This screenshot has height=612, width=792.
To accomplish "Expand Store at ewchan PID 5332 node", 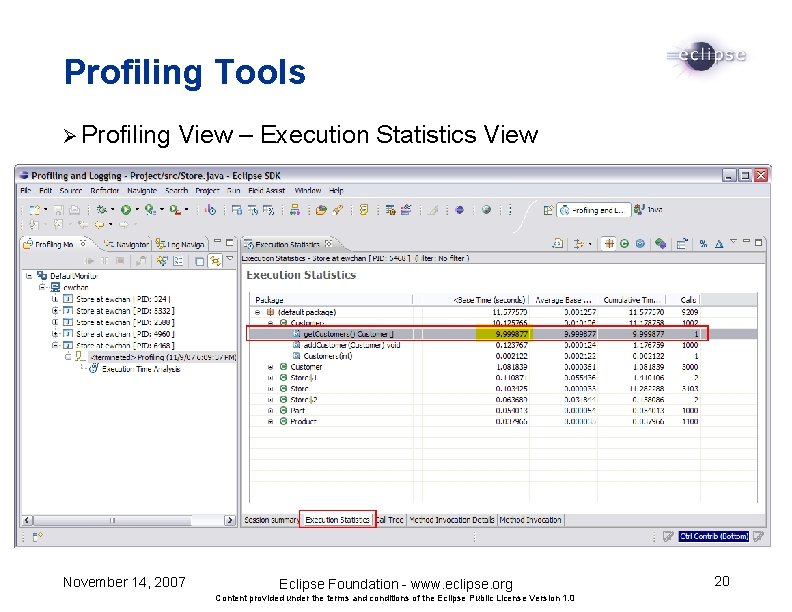I will point(55,311).
